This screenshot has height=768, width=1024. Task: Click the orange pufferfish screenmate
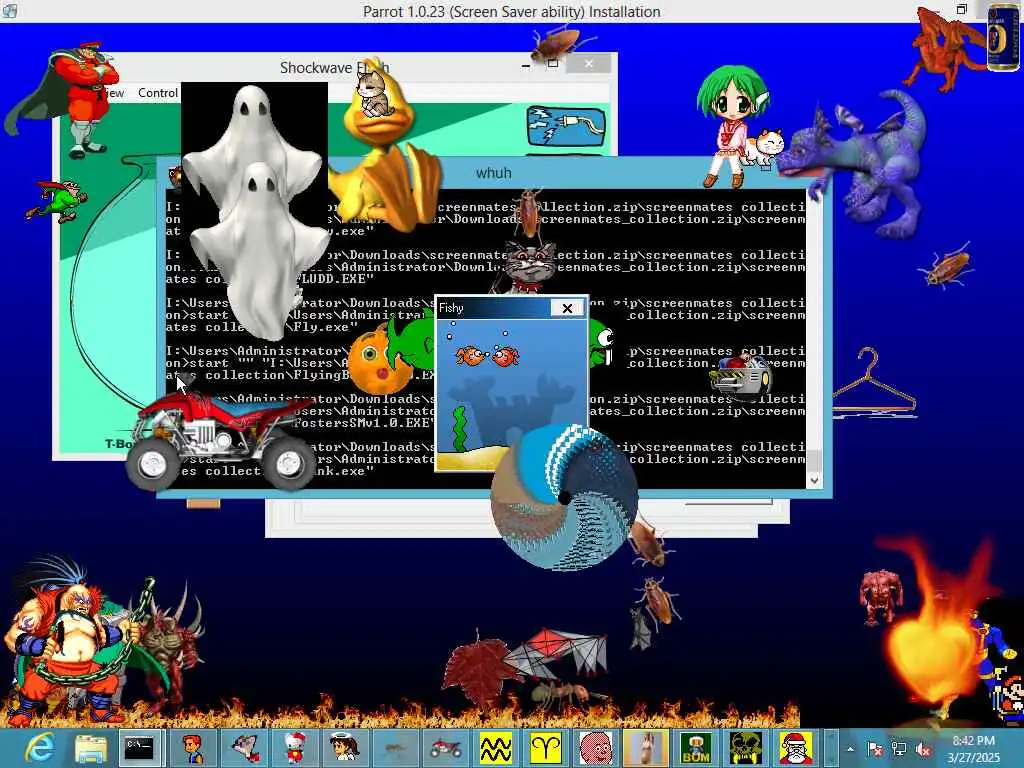(376, 364)
